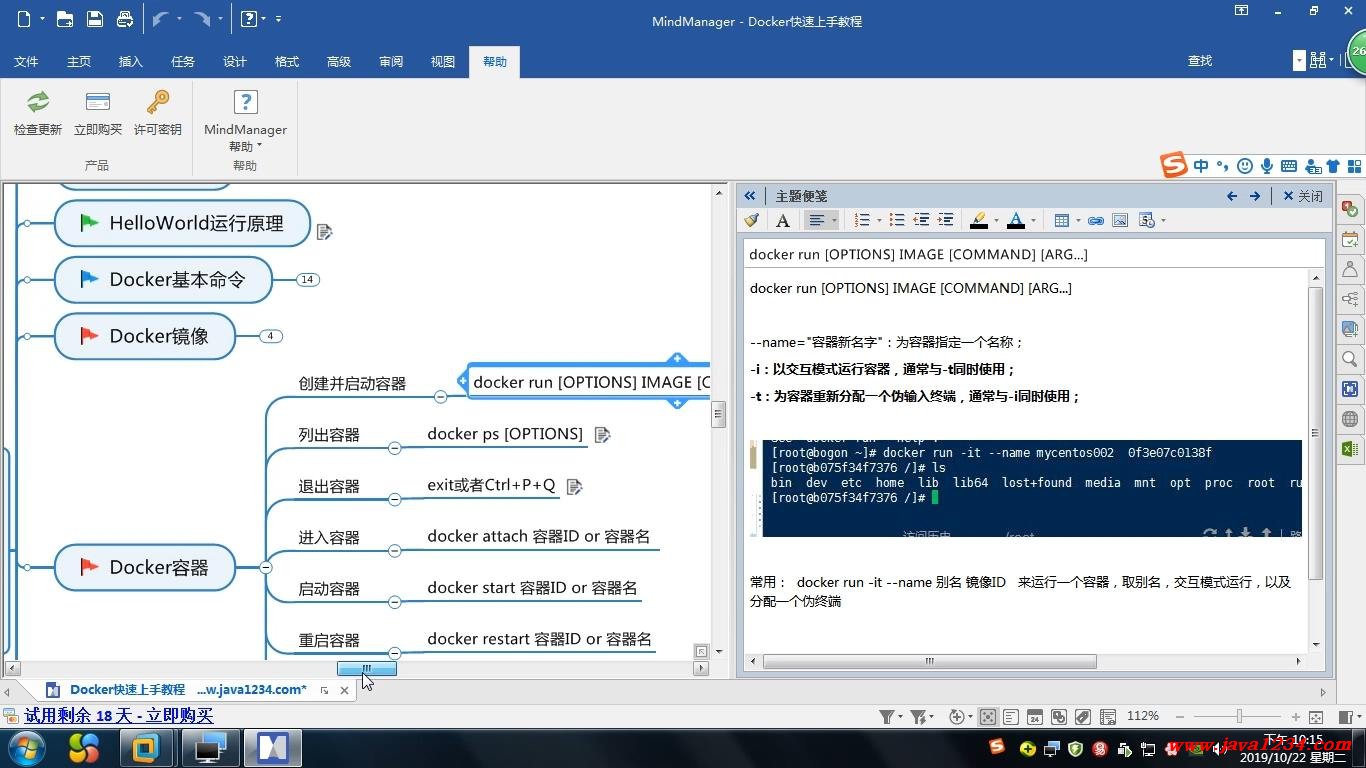Open font color dropdown arrow in notes
Screen dimensions: 1366x768
point(1033,220)
